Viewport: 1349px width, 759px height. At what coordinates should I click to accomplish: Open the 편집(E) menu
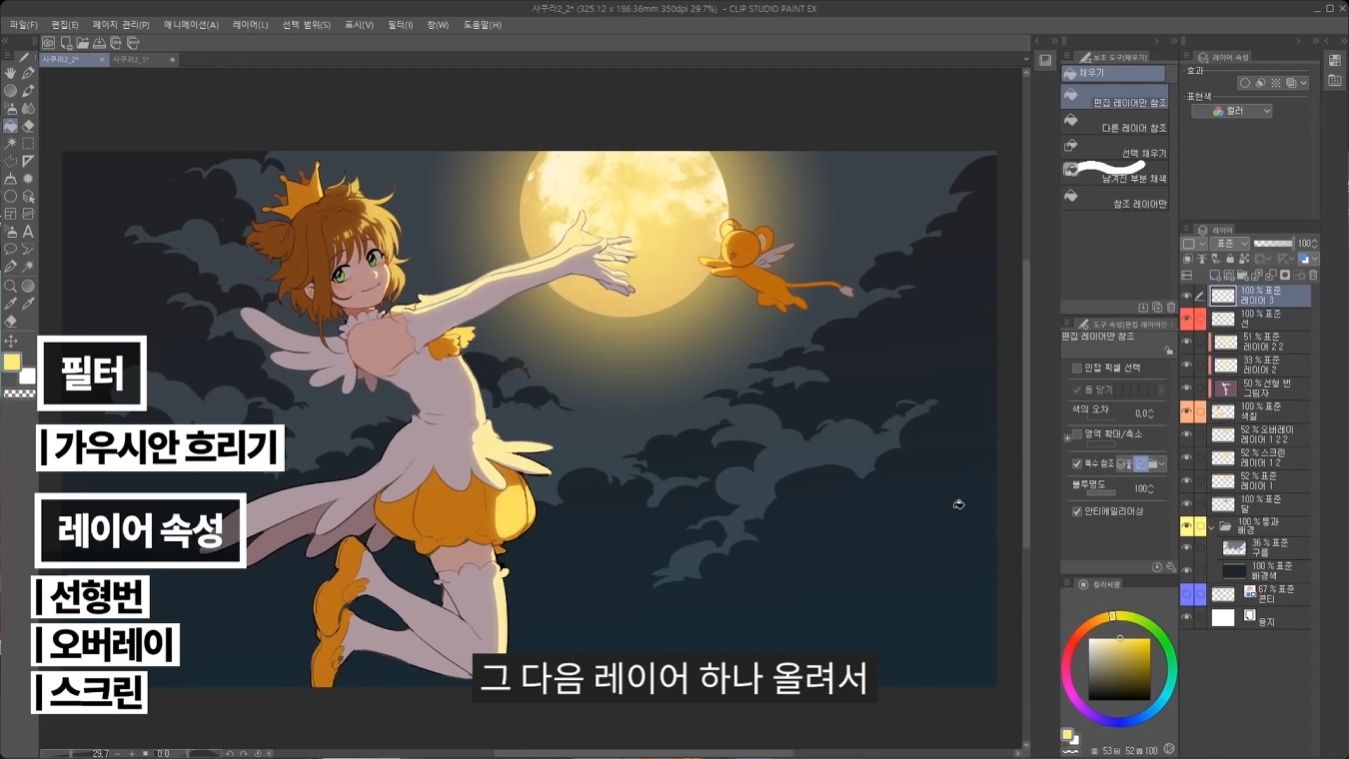coord(65,25)
